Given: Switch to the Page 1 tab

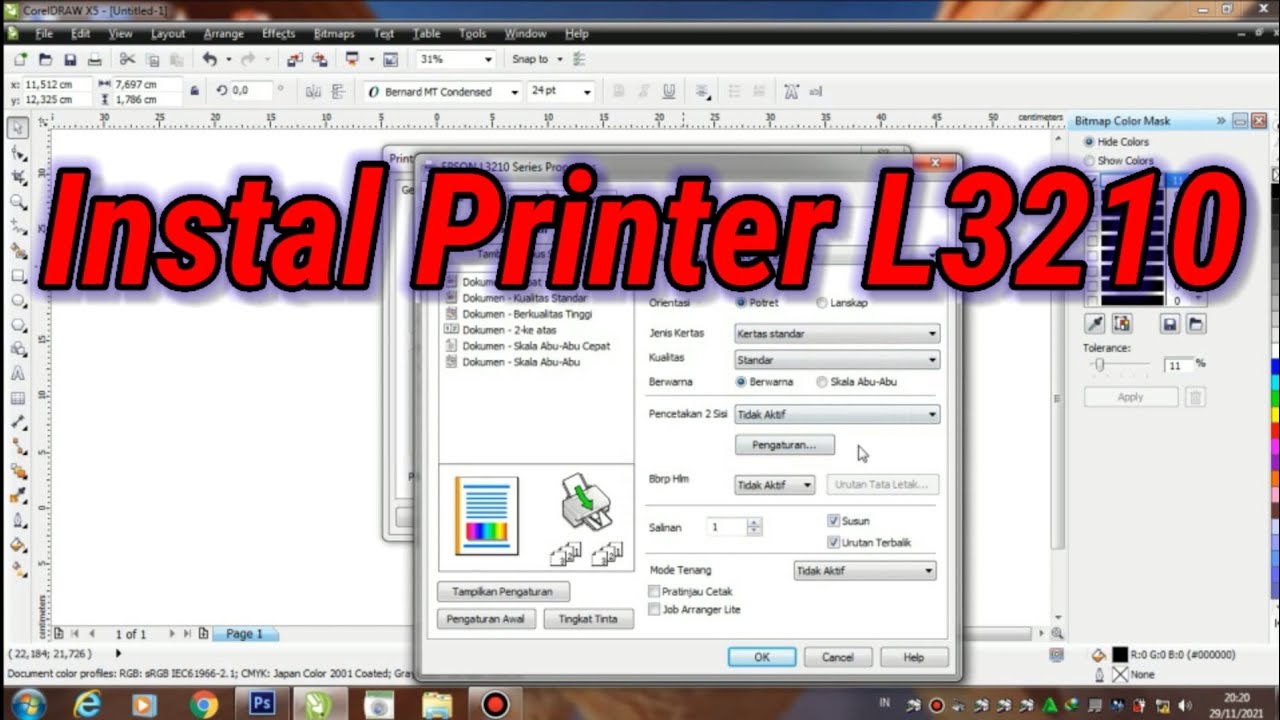Looking at the screenshot, I should (x=245, y=634).
